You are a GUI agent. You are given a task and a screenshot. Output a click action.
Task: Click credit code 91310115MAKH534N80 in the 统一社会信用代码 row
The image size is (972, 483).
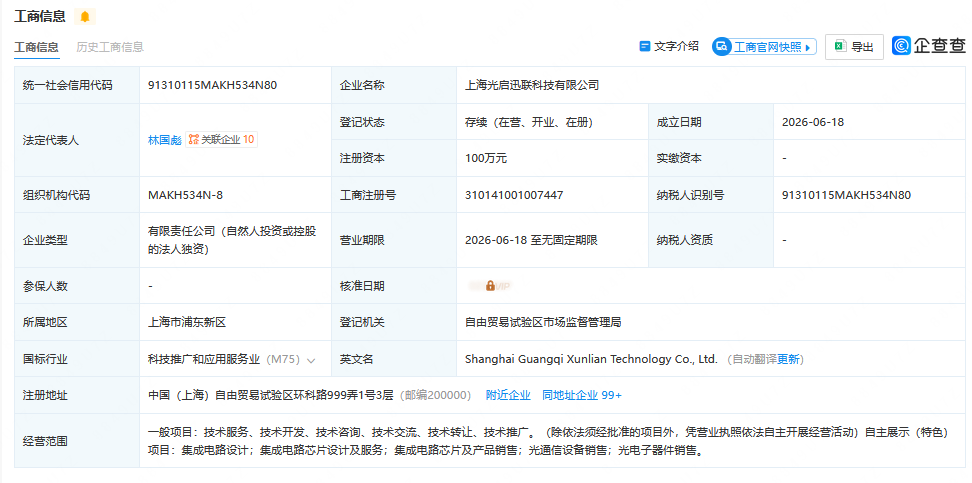coord(212,86)
